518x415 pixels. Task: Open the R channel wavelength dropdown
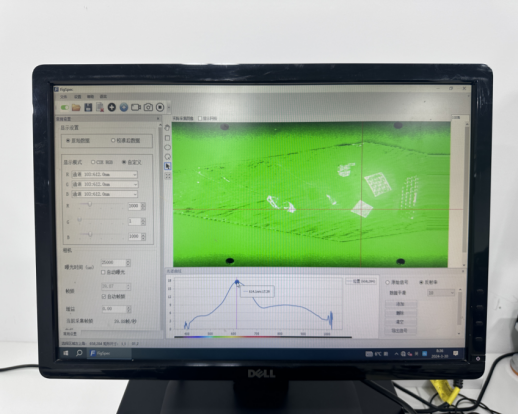coord(105,174)
